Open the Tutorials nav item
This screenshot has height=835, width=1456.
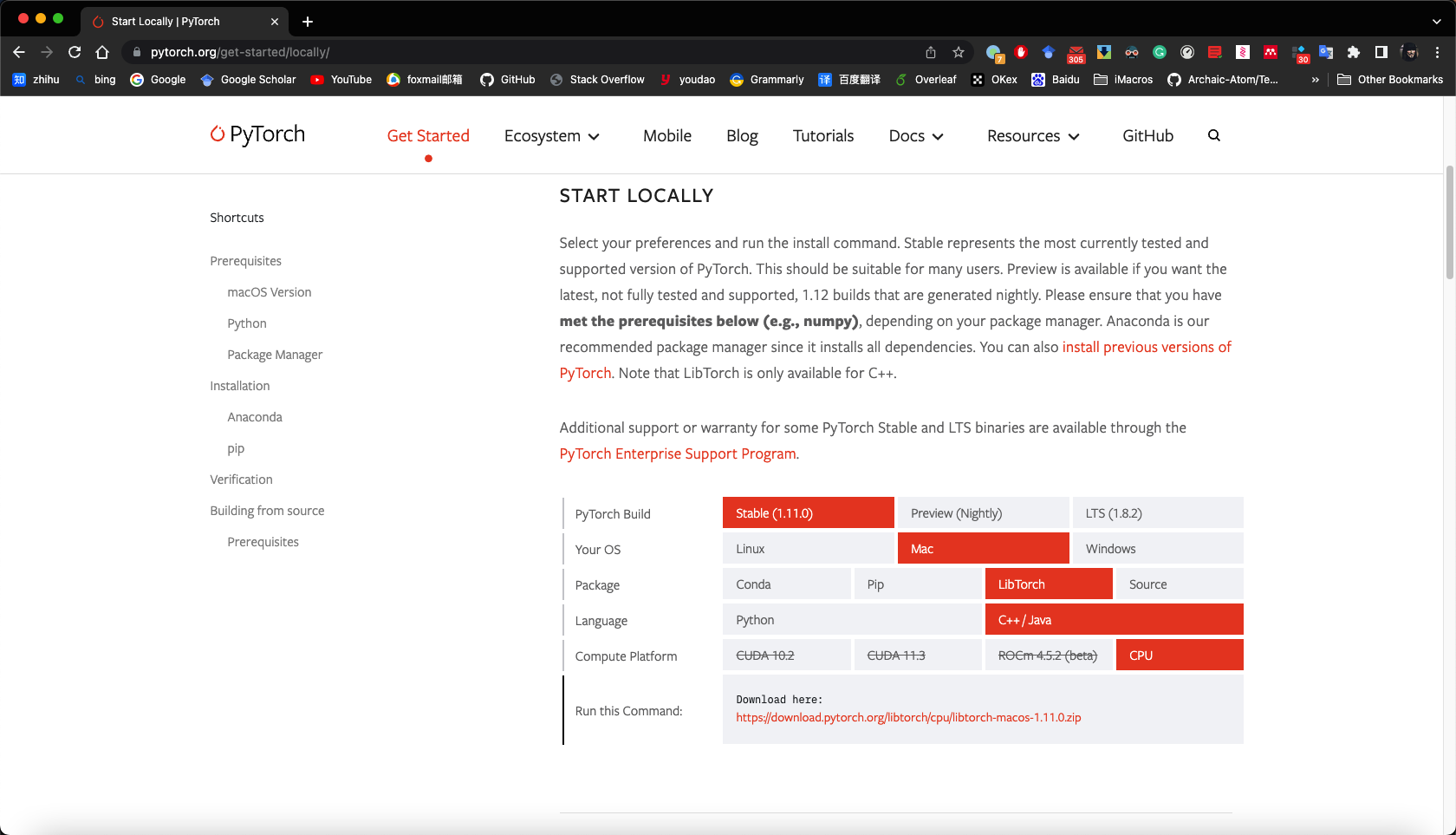click(x=823, y=135)
